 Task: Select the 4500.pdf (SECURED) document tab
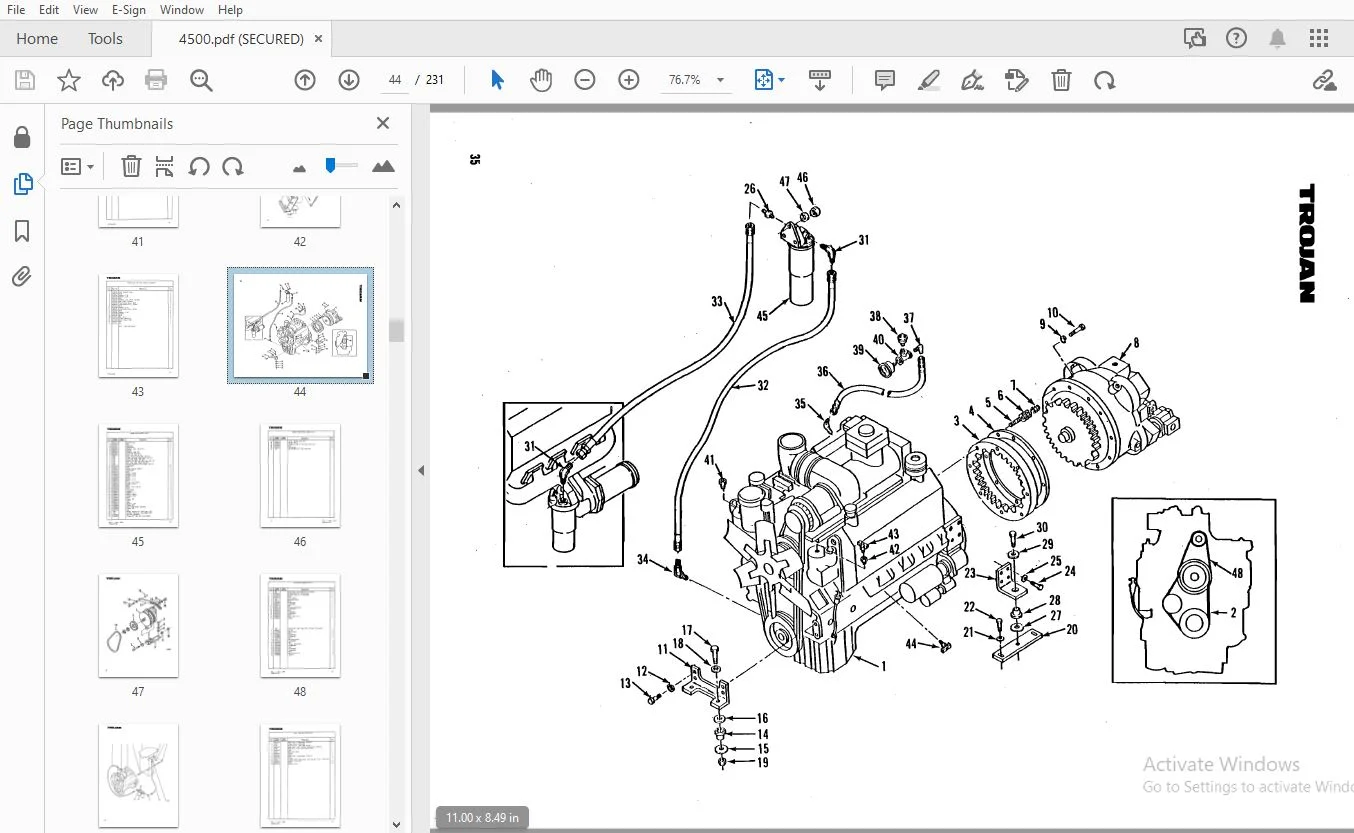click(x=241, y=39)
